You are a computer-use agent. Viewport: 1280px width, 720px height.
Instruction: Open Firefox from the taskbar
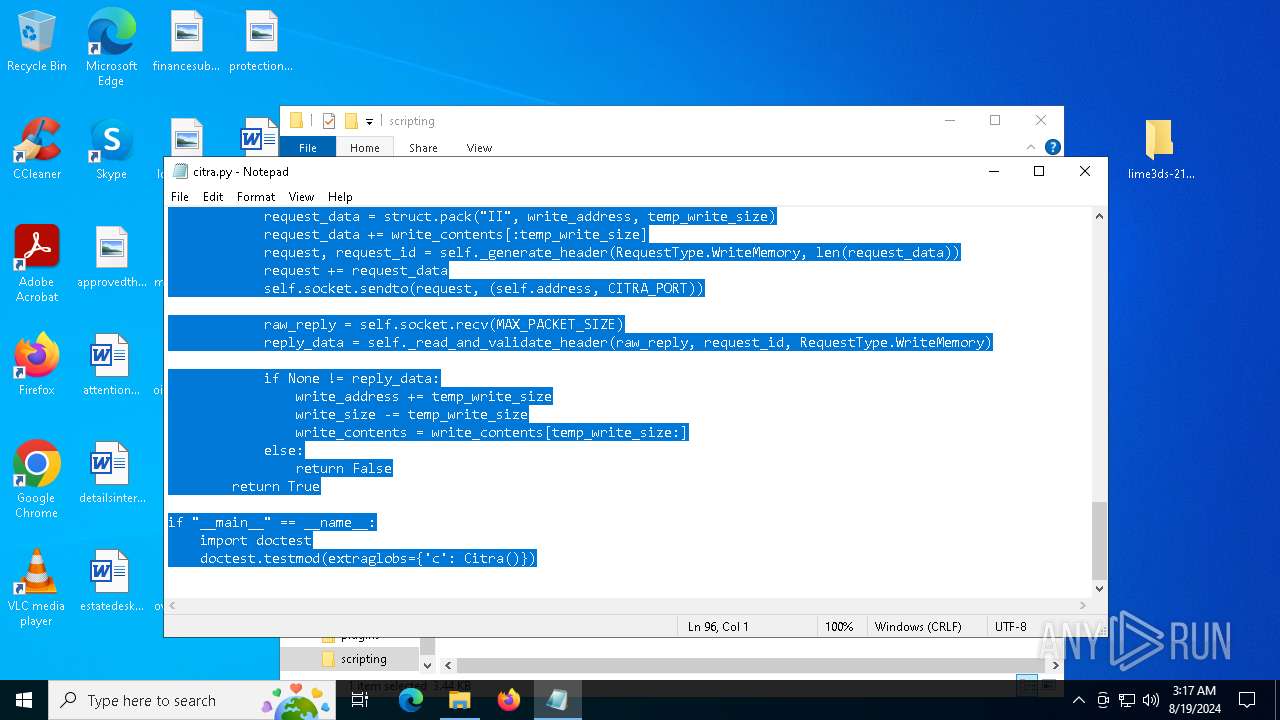point(509,700)
